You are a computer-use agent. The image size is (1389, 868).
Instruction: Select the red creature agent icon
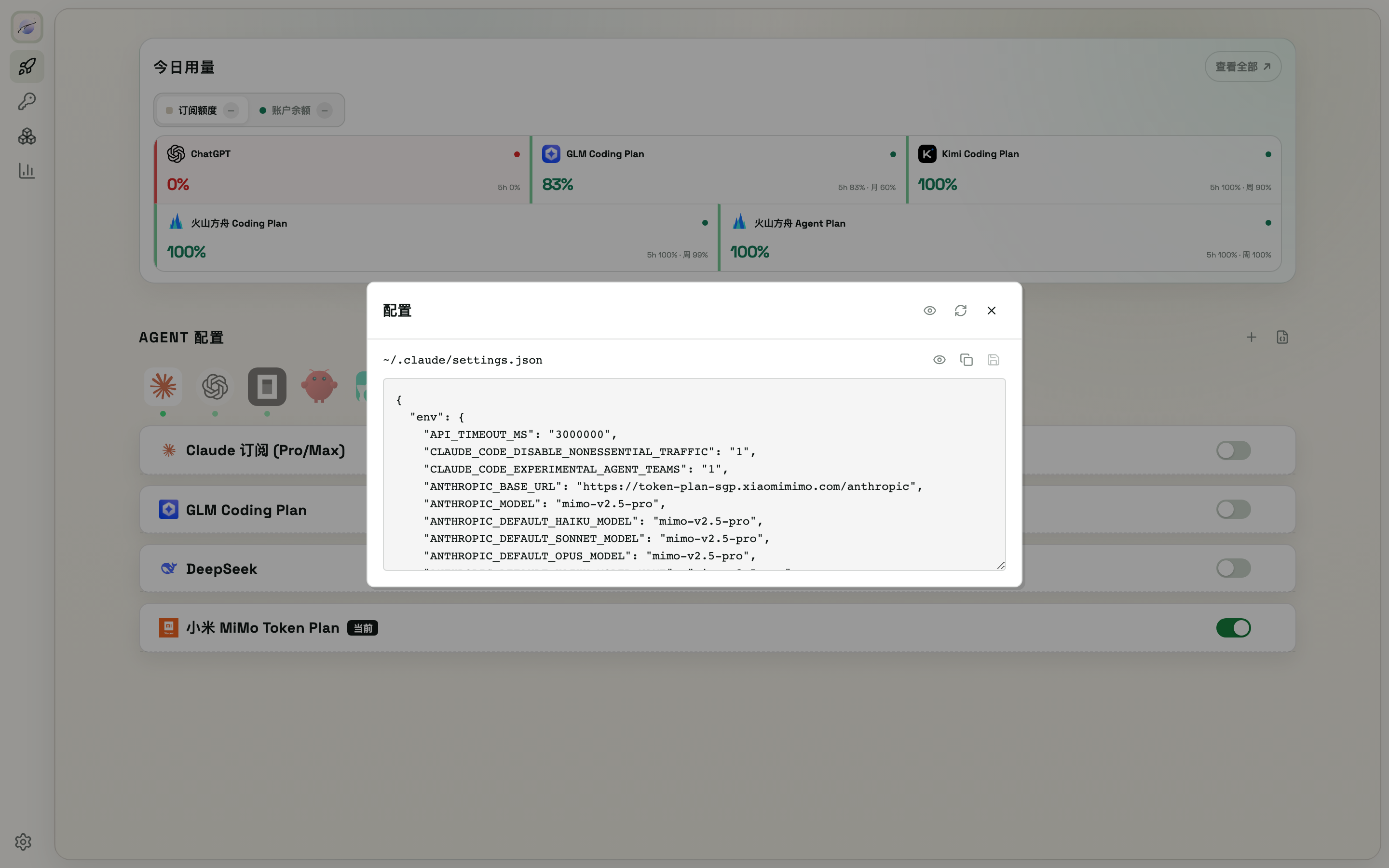pos(319,386)
